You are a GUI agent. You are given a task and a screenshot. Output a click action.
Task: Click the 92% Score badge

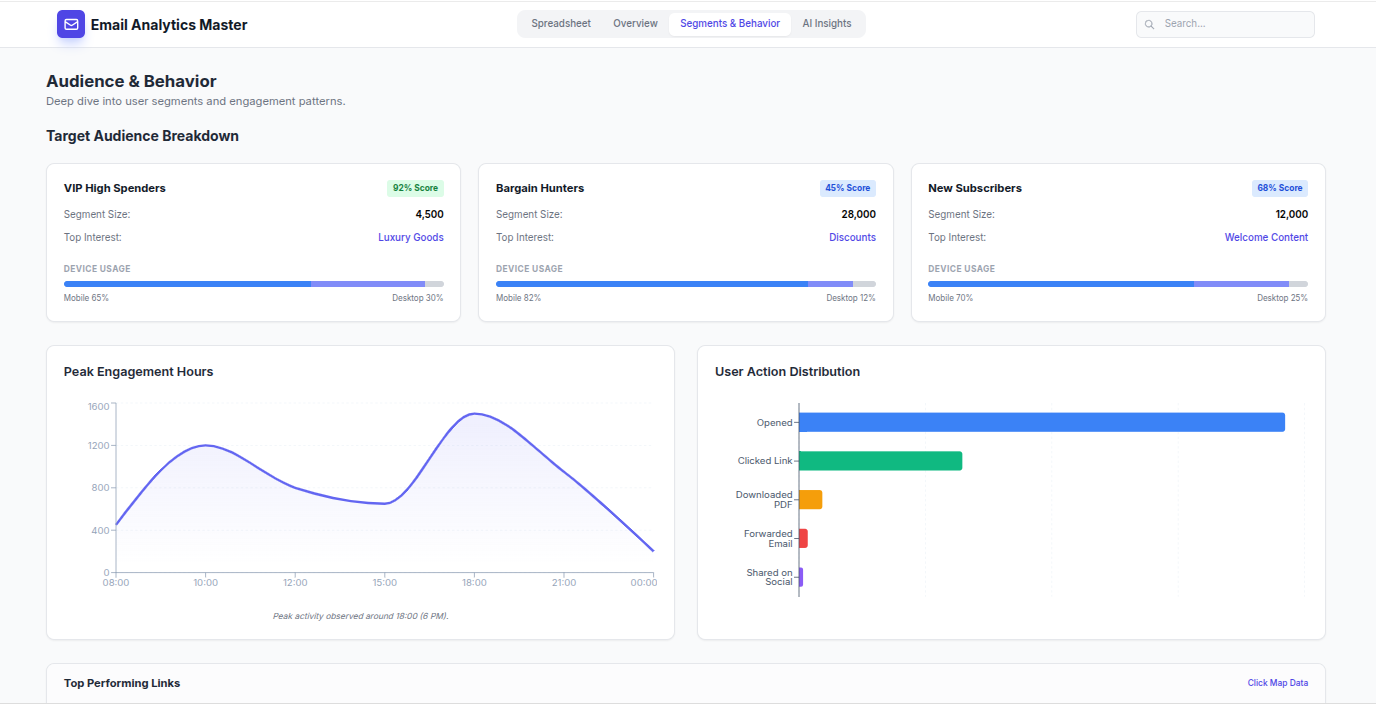pyautogui.click(x=415, y=188)
